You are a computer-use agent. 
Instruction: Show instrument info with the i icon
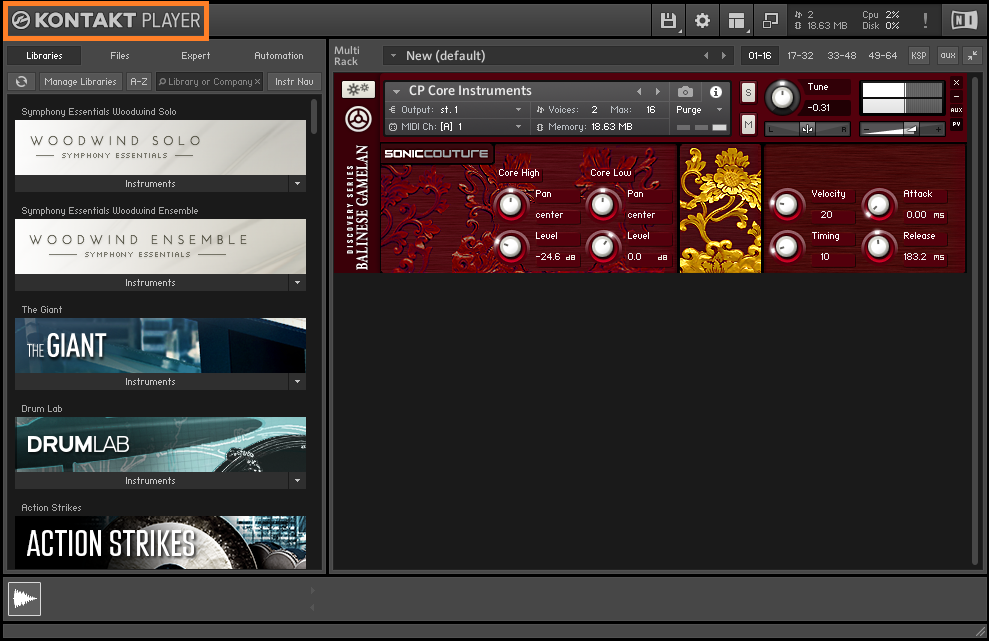point(715,92)
